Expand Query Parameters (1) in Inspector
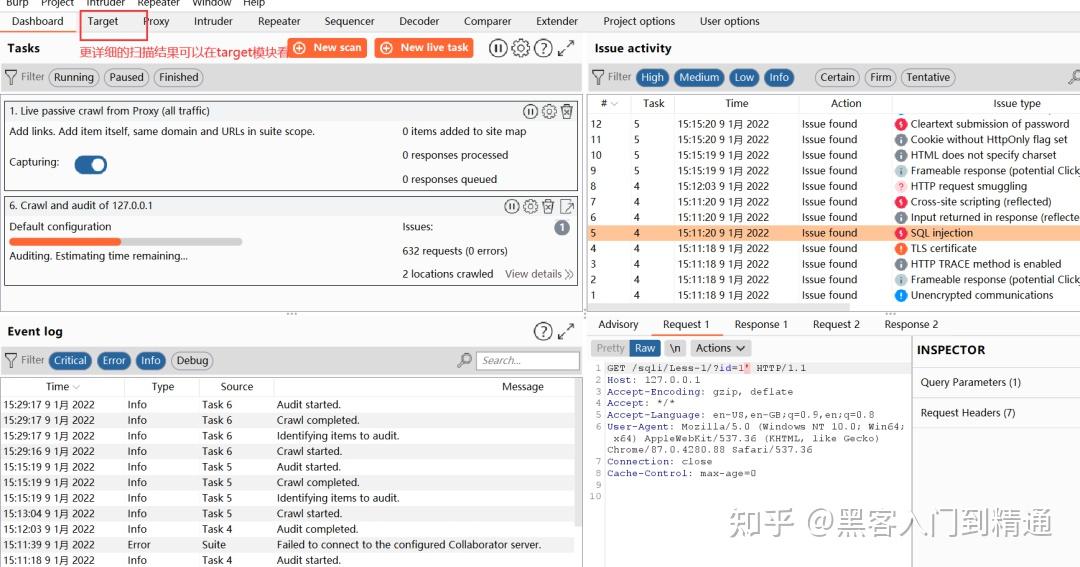 (x=970, y=382)
